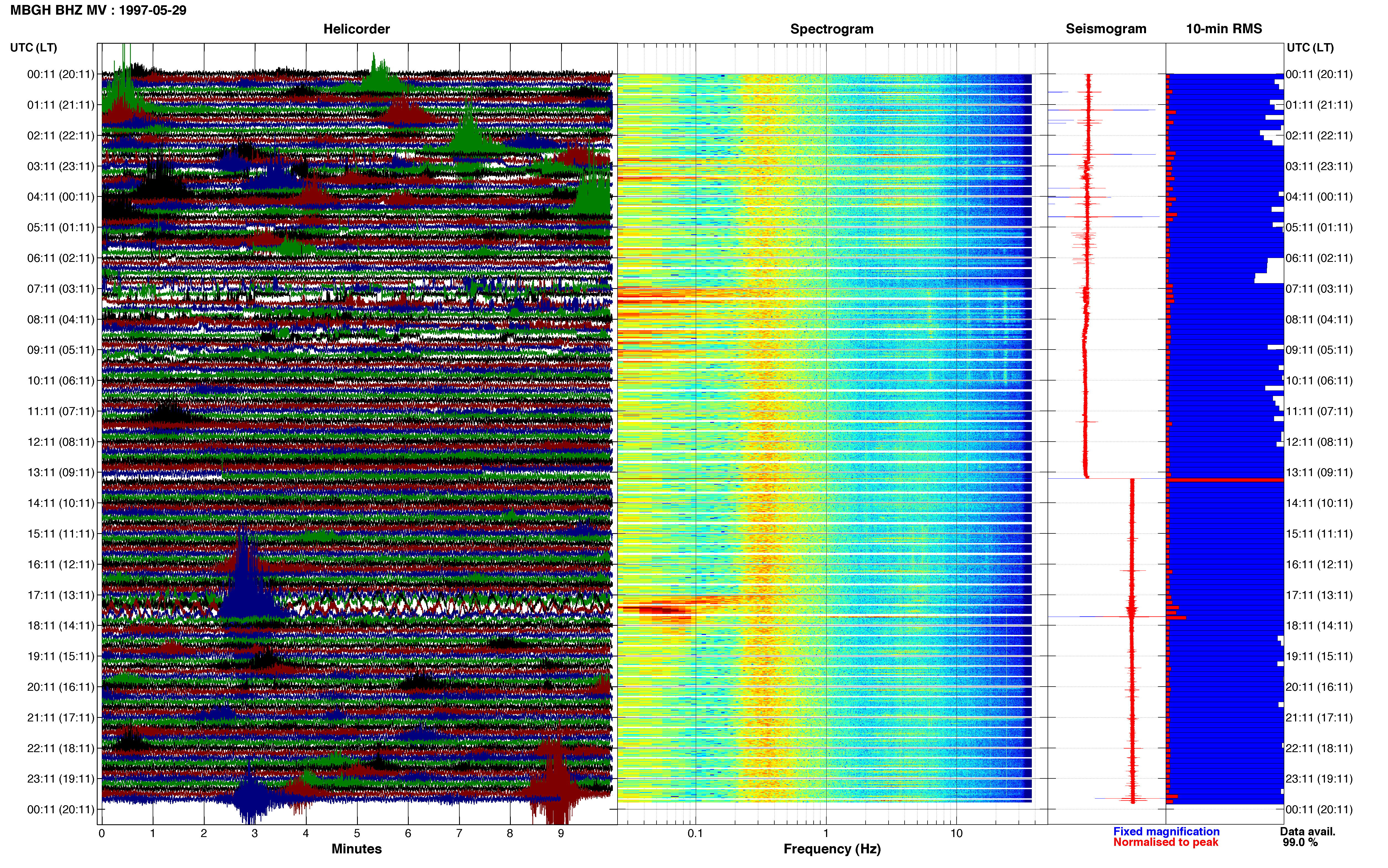Click left time label '02:11 (22:11)'

(x=61, y=135)
